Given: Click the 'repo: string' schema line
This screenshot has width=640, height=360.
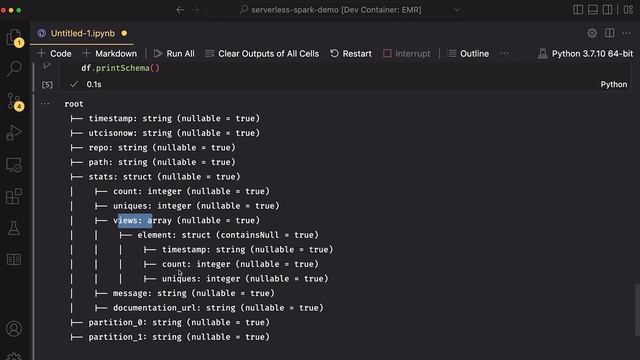Looking at the screenshot, I should [153, 147].
